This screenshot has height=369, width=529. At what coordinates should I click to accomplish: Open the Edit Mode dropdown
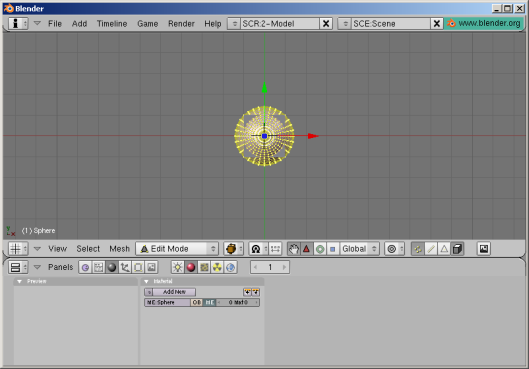177,249
